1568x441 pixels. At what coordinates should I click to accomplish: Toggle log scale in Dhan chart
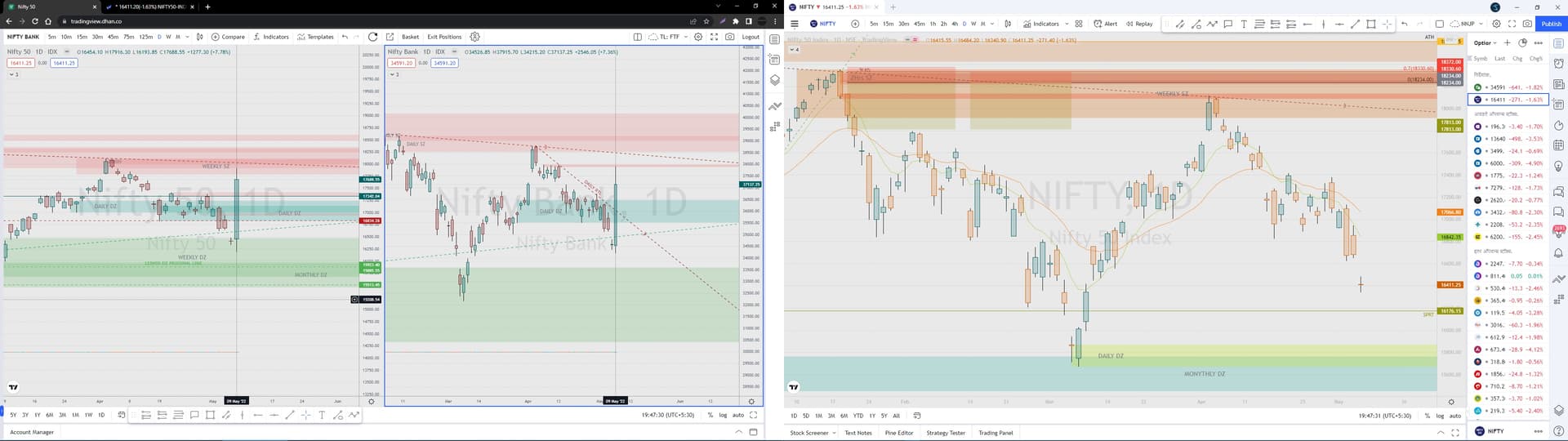pos(723,415)
